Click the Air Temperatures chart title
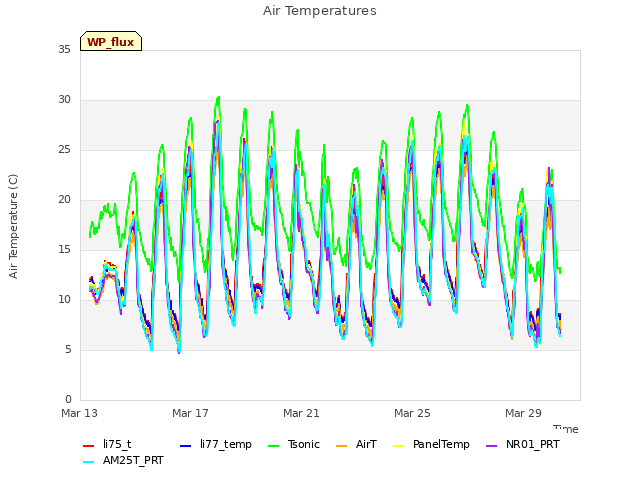 pos(320,11)
